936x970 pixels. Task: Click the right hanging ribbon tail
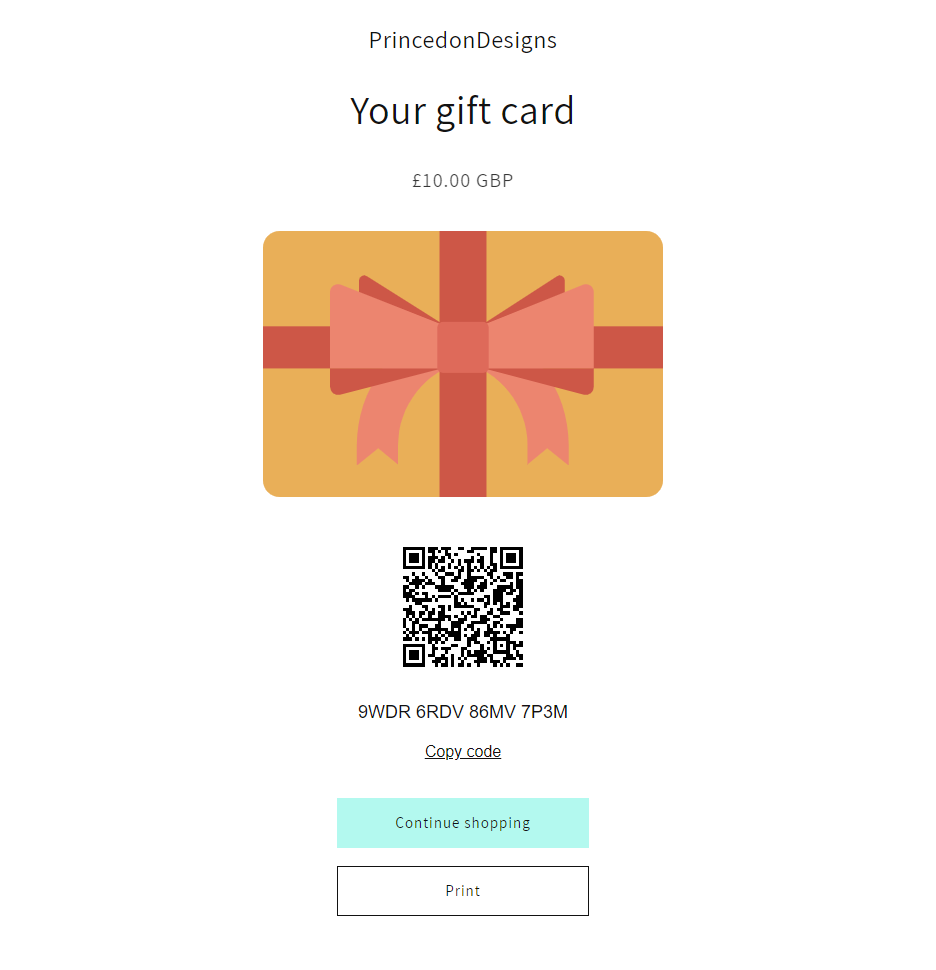click(539, 424)
